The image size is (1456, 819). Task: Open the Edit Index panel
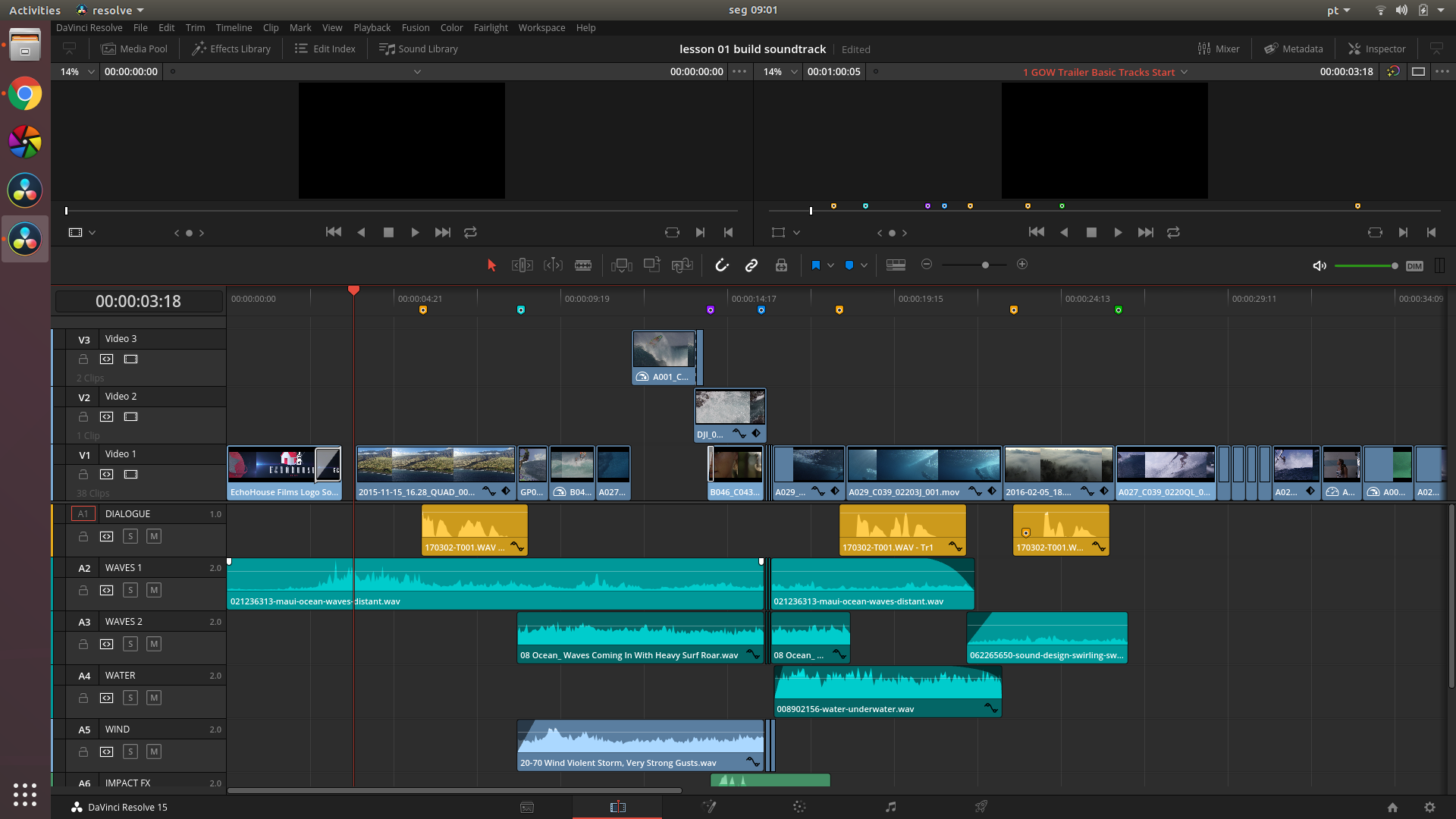(x=325, y=49)
